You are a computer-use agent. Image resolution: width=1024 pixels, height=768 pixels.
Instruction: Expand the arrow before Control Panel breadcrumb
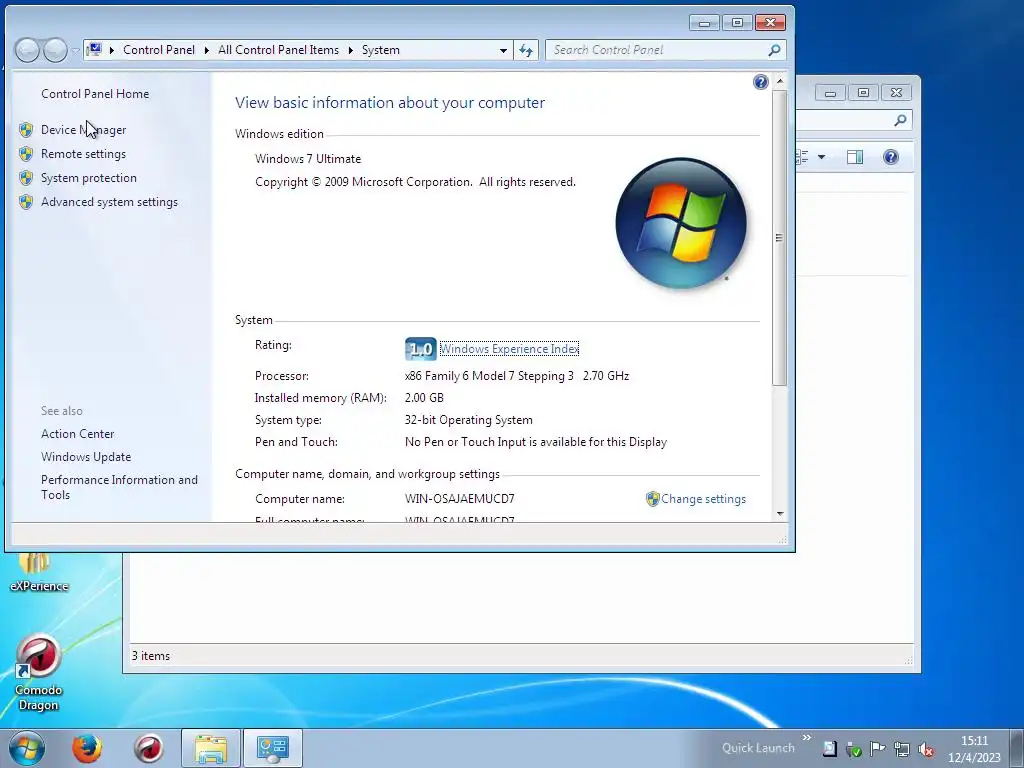point(112,50)
